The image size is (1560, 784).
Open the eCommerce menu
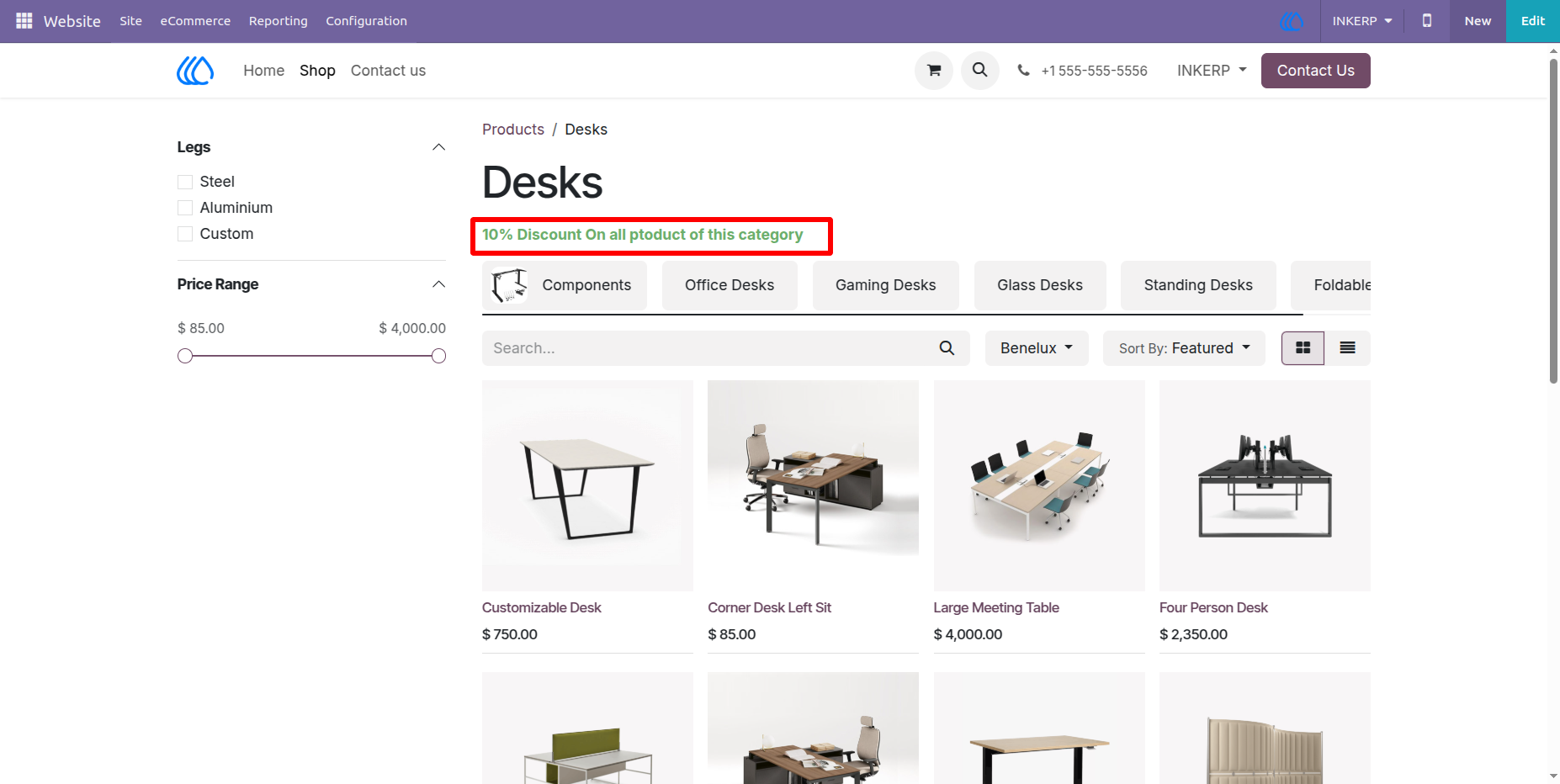pyautogui.click(x=195, y=21)
